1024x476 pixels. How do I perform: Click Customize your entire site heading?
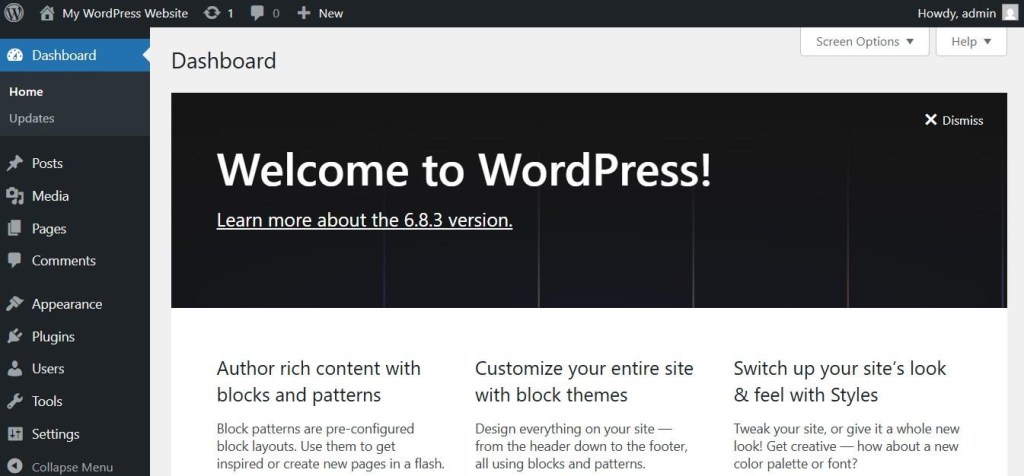click(x=584, y=381)
